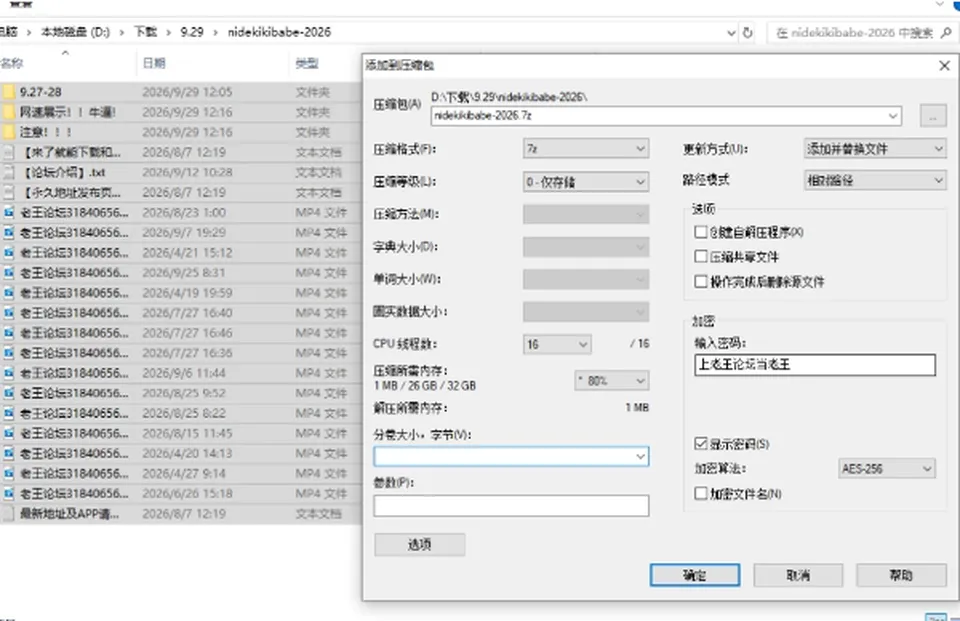Click the 分卷大小 combo box field

(x=511, y=456)
